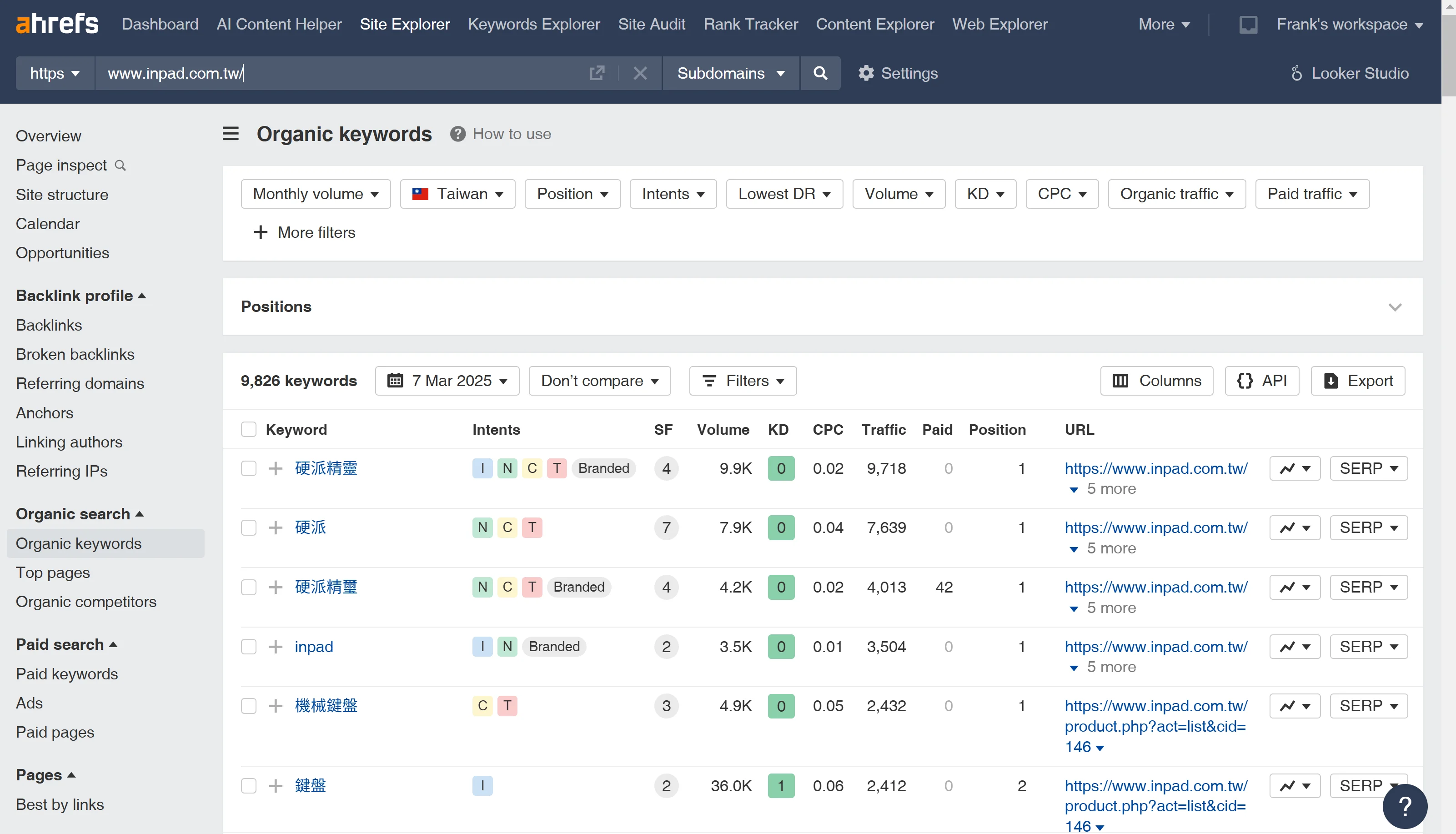
Task: Switch to Keywords Explorer
Action: 534,24
